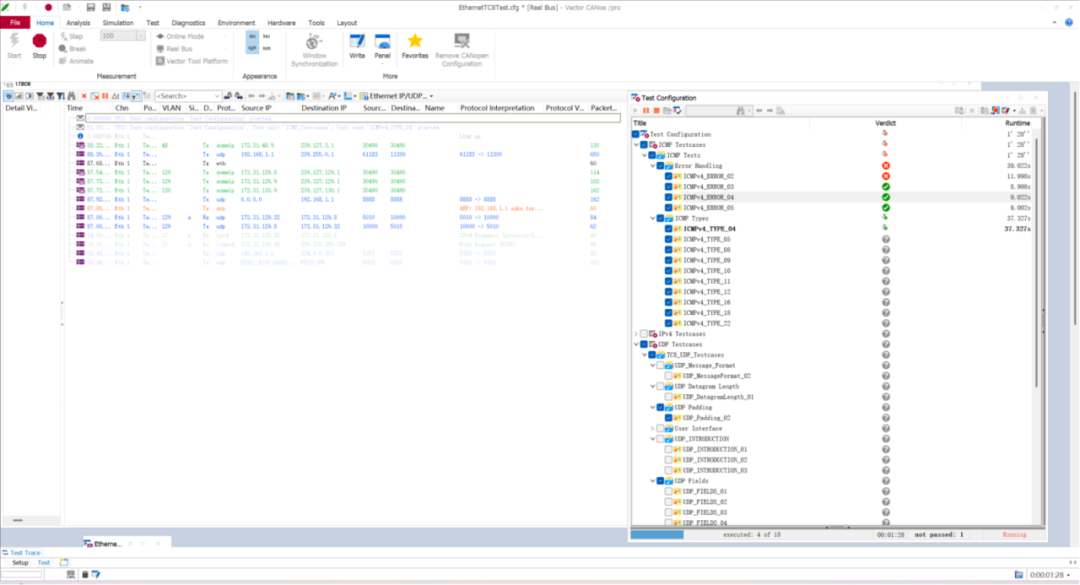Clear the Trace window with red X icon
The height and width of the screenshot is (585, 1080).
[x=84, y=96]
